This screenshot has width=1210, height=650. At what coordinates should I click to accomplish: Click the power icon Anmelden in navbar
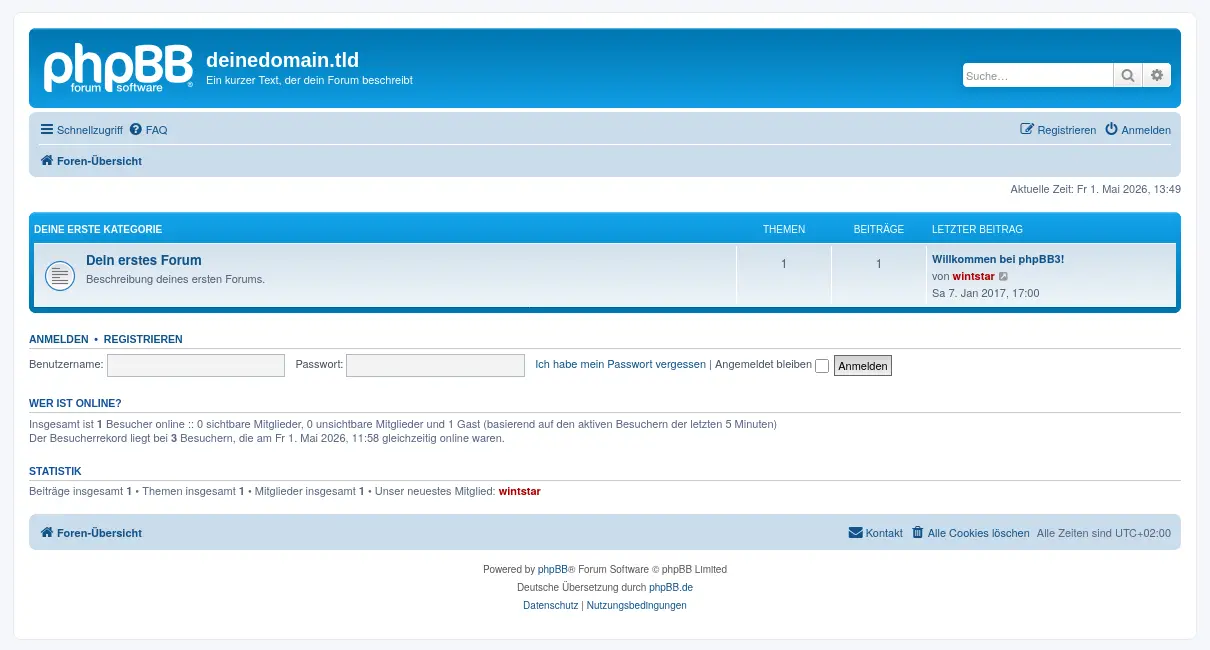coord(1111,130)
